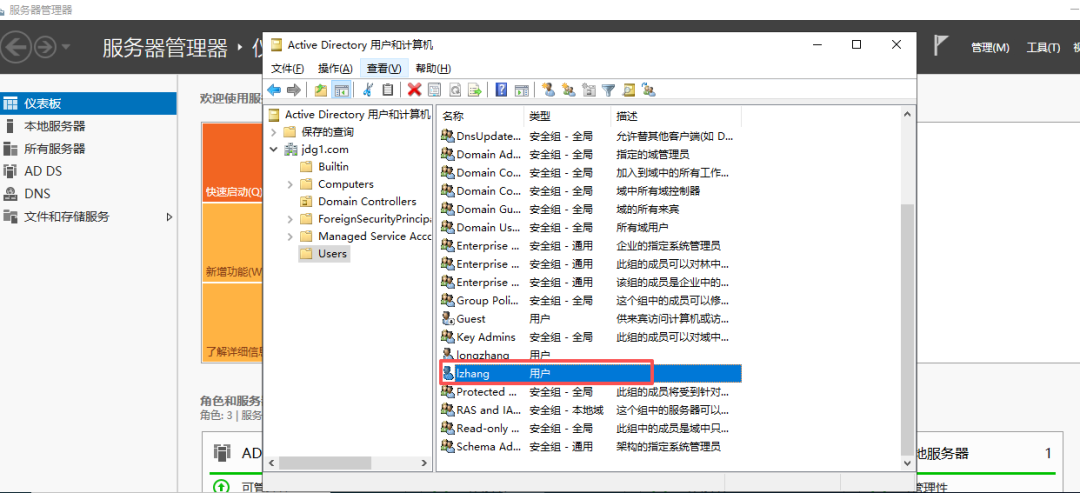Collapse the jdg1.com domain node
1080x493 pixels.
tap(274, 149)
